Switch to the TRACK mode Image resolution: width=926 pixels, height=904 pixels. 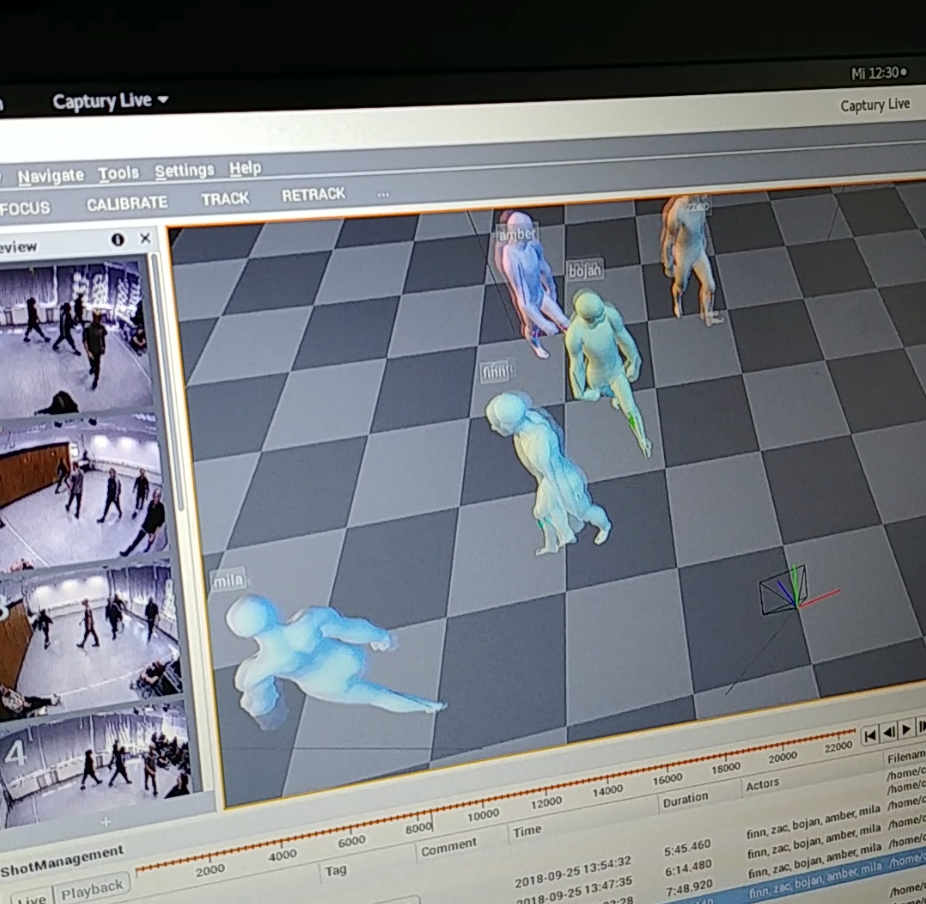[225, 198]
